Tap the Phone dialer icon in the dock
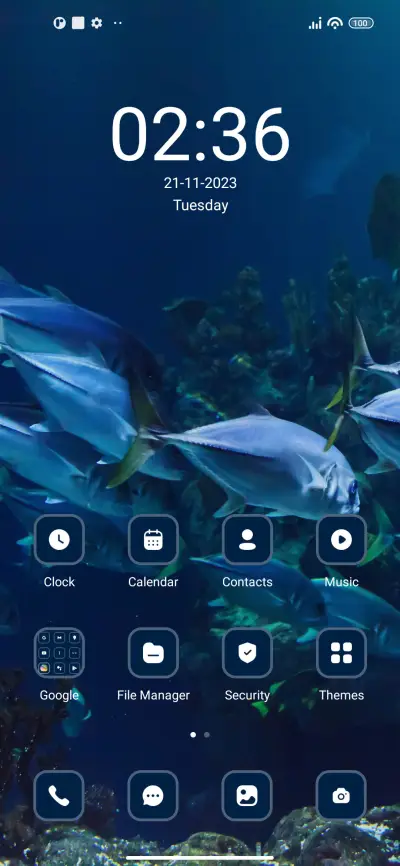This screenshot has width=400, height=866. (x=59, y=795)
